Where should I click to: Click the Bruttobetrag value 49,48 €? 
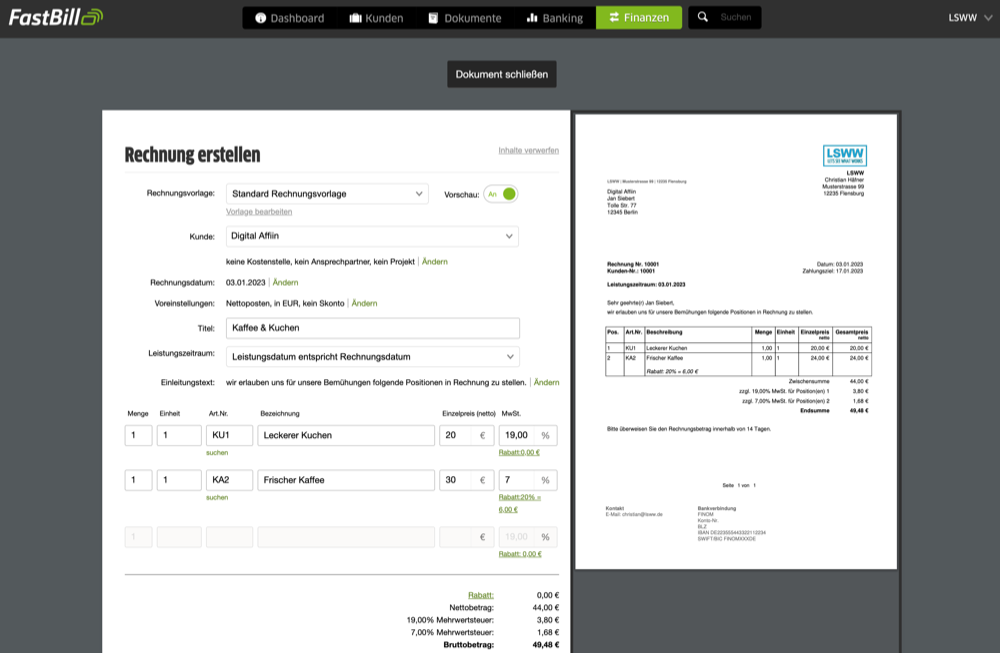[x=545, y=645]
